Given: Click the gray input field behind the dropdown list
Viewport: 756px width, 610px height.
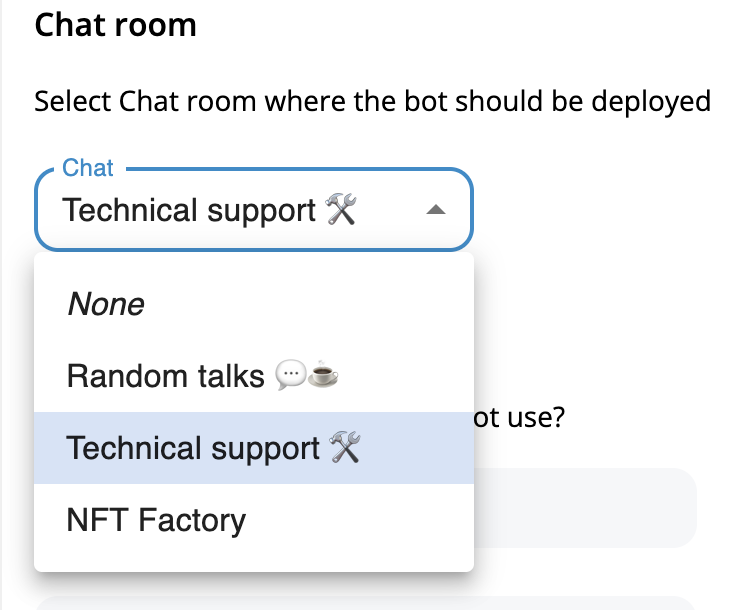Looking at the screenshot, I should (x=585, y=508).
